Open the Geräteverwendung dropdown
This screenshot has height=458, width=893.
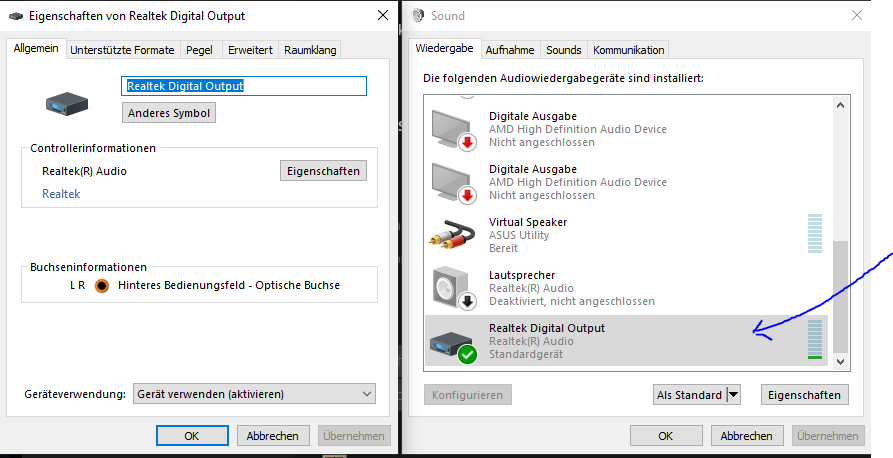pos(254,394)
